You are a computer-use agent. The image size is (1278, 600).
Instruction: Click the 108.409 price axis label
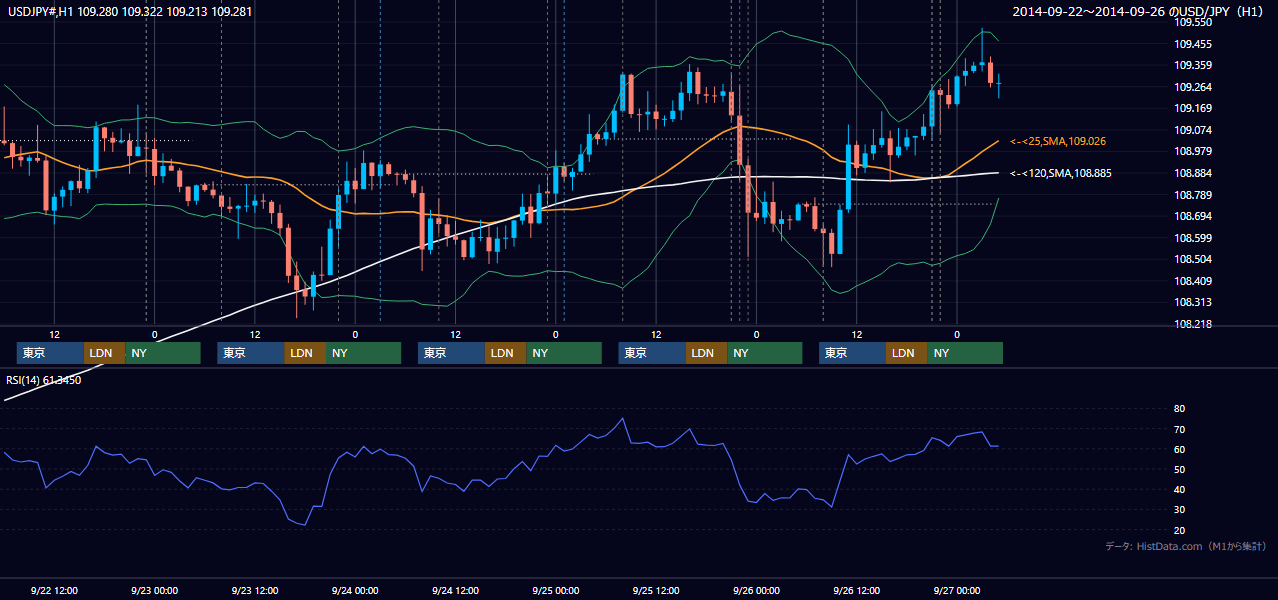pos(1192,281)
